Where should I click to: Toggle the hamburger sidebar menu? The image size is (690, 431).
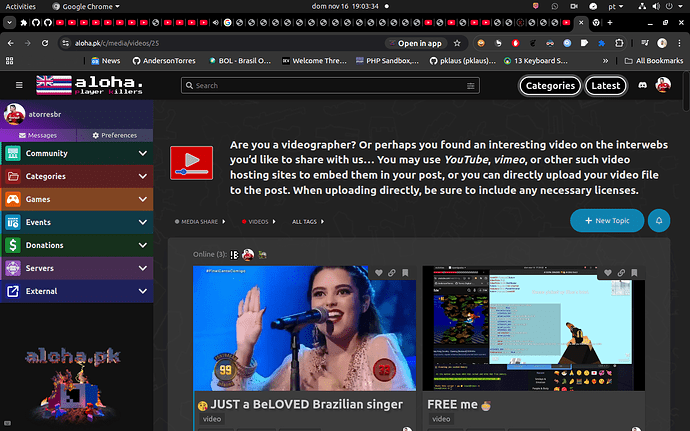(x=17, y=86)
